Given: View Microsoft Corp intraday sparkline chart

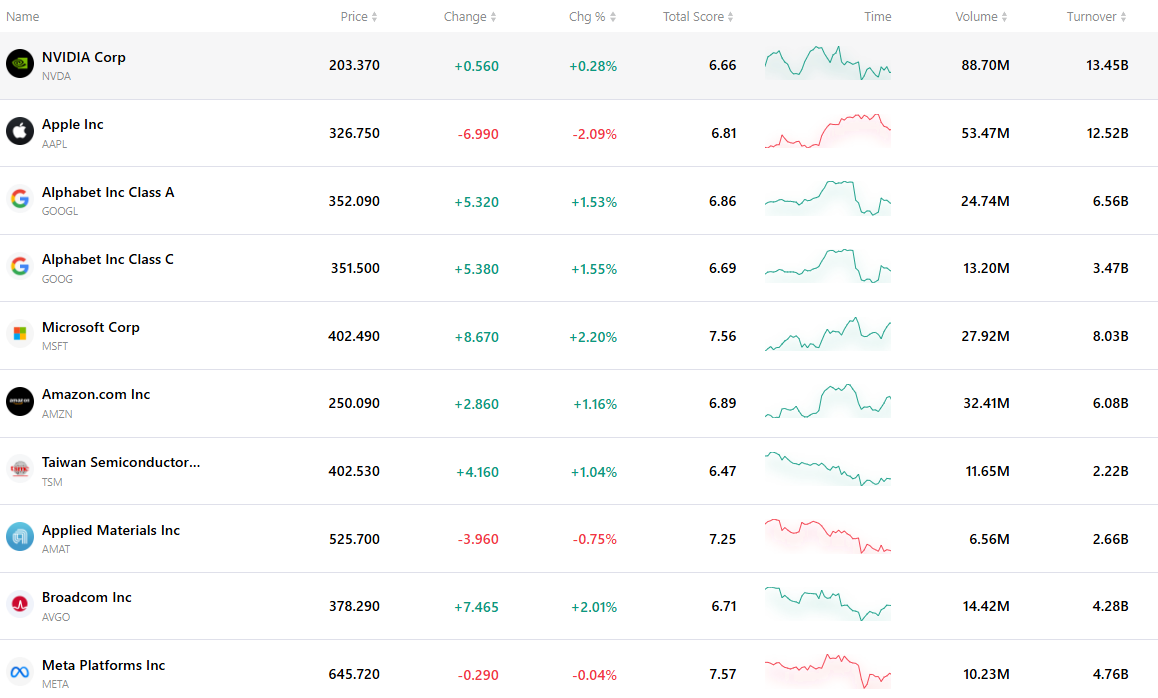Looking at the screenshot, I should click(x=828, y=334).
